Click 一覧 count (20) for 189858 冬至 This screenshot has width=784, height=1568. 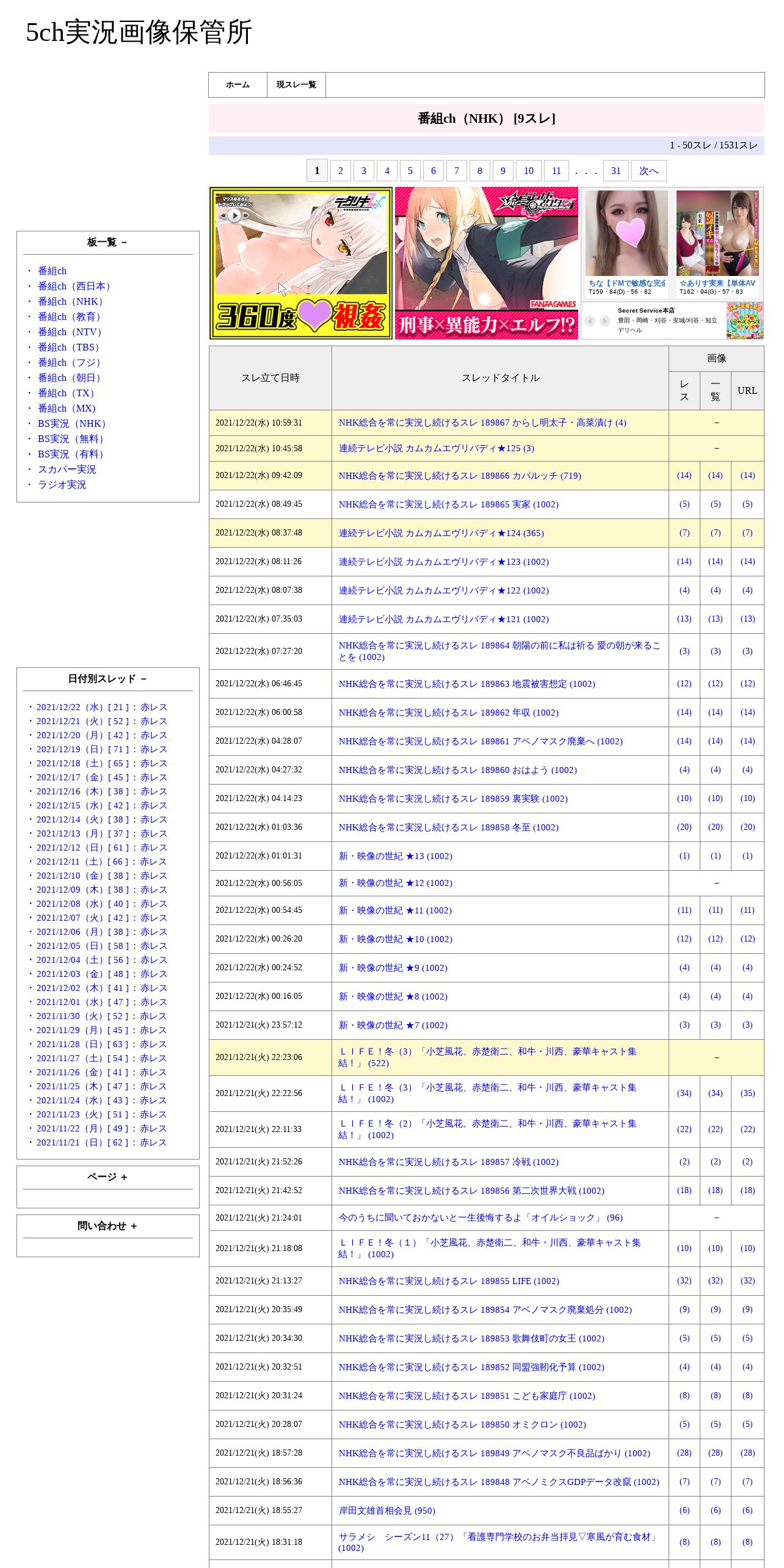point(716,827)
